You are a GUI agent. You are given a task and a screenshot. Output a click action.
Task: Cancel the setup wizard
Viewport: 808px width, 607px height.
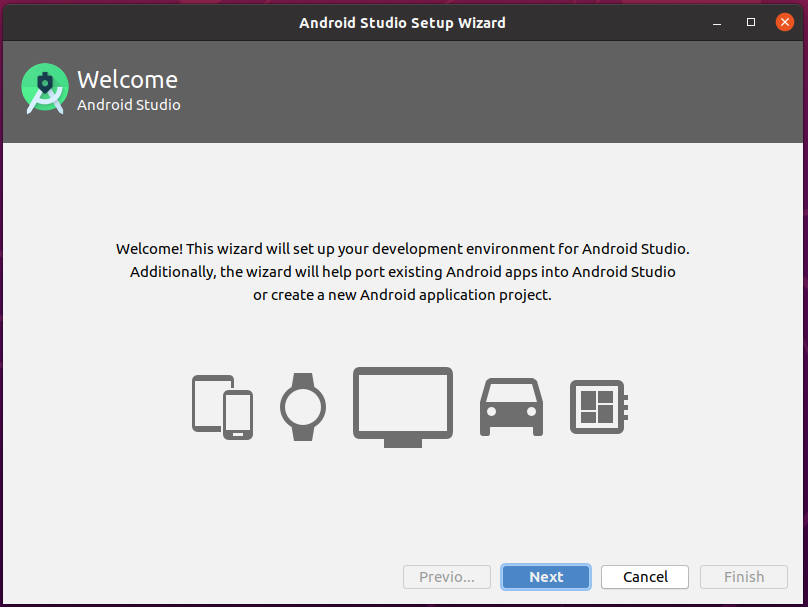(x=645, y=577)
